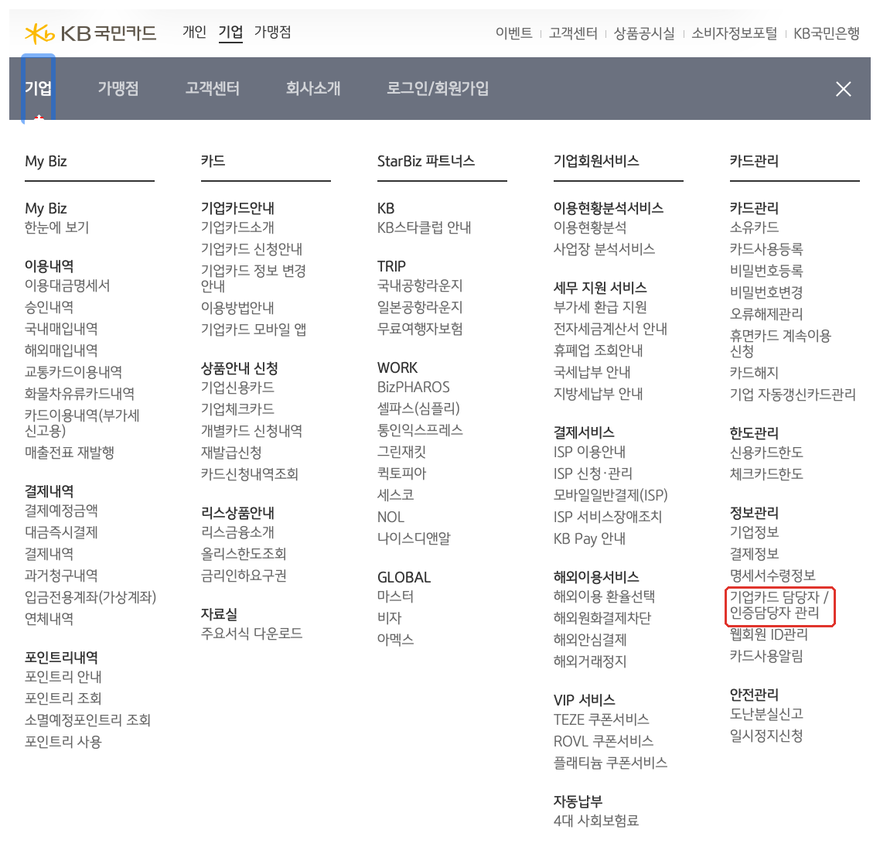Open 로그인/회원가입 in gray navigation bar
Screen dimensions: 880x854
coord(437,88)
